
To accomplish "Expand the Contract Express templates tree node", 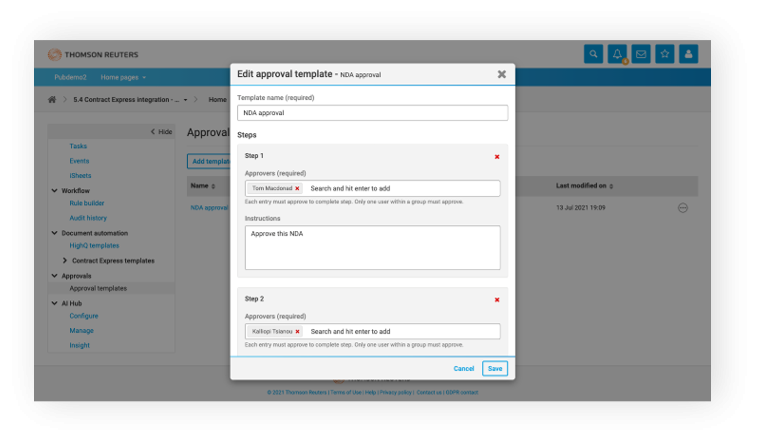I will [65, 261].
